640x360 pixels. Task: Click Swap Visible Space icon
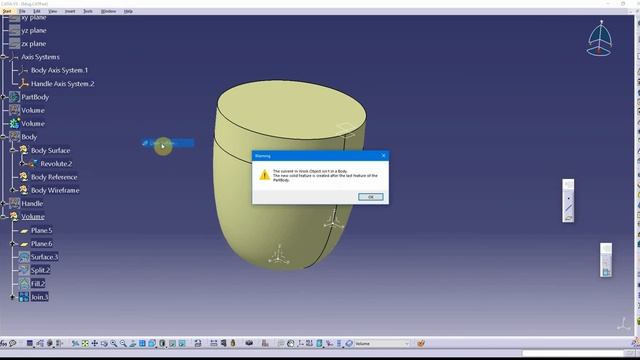coord(182,344)
